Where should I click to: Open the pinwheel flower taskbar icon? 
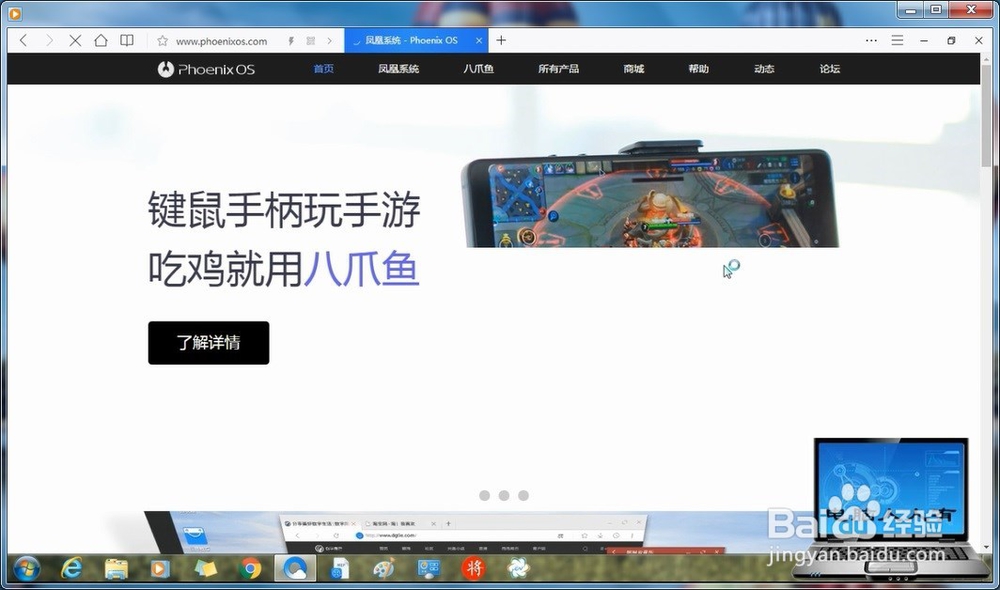pyautogui.click(x=518, y=568)
